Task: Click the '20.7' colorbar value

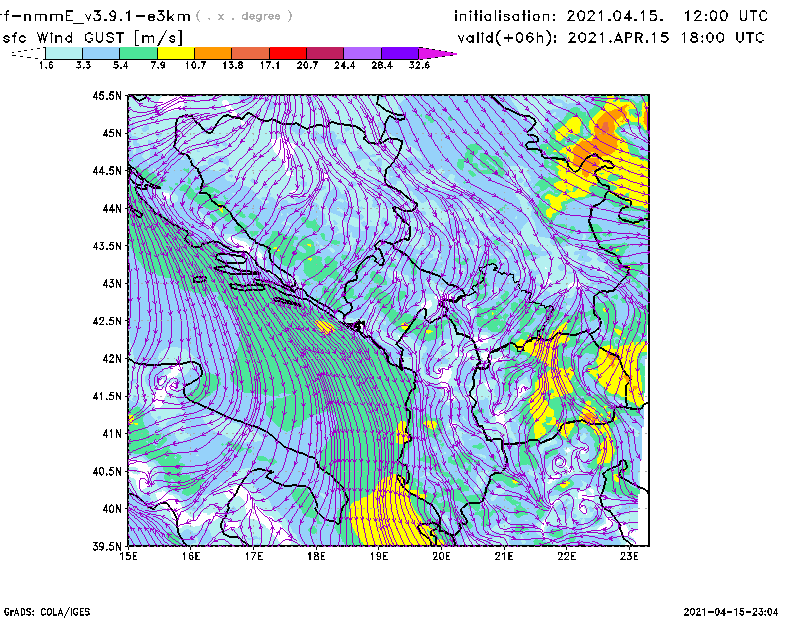Action: (307, 65)
